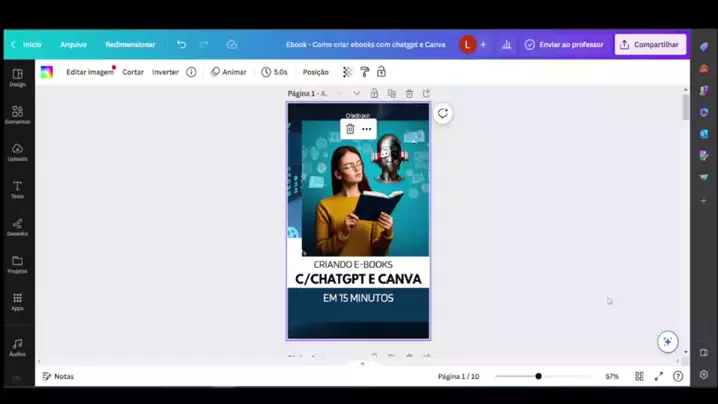Go back to Início
Screen dimensions: 718x404
(27, 44)
